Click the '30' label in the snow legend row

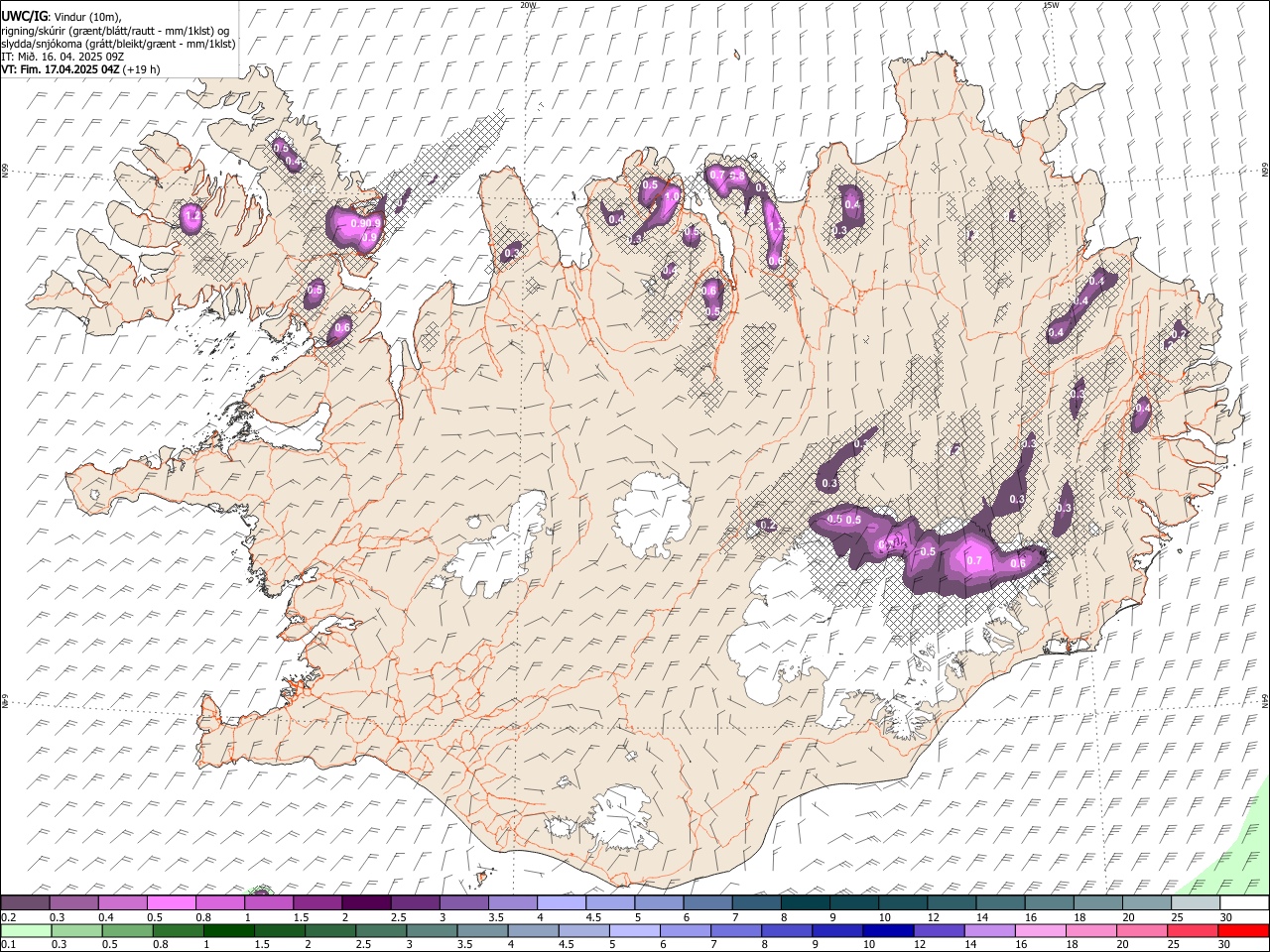pos(1225,917)
